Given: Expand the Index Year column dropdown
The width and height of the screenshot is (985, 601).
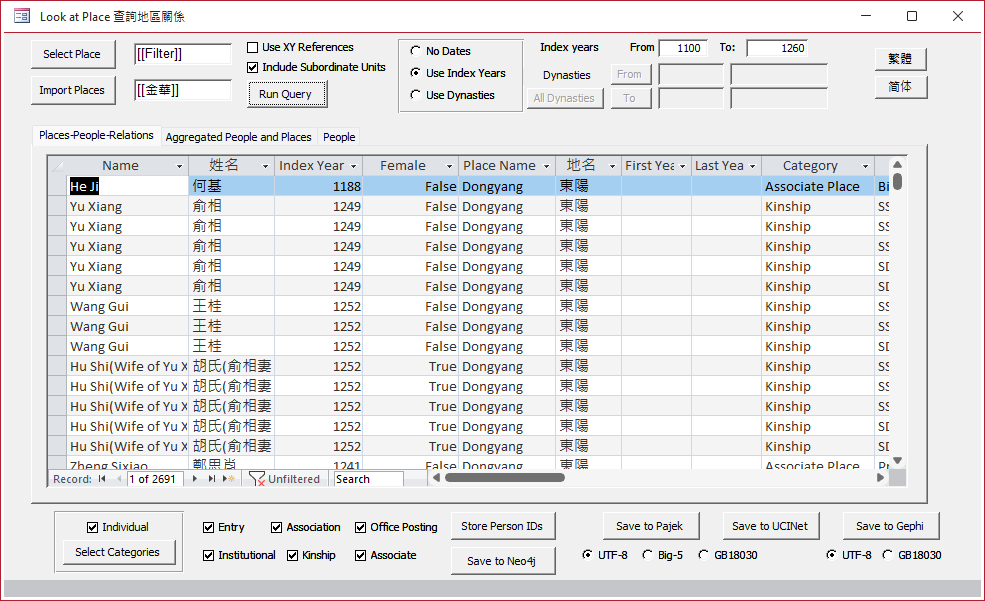Looking at the screenshot, I should (x=353, y=166).
